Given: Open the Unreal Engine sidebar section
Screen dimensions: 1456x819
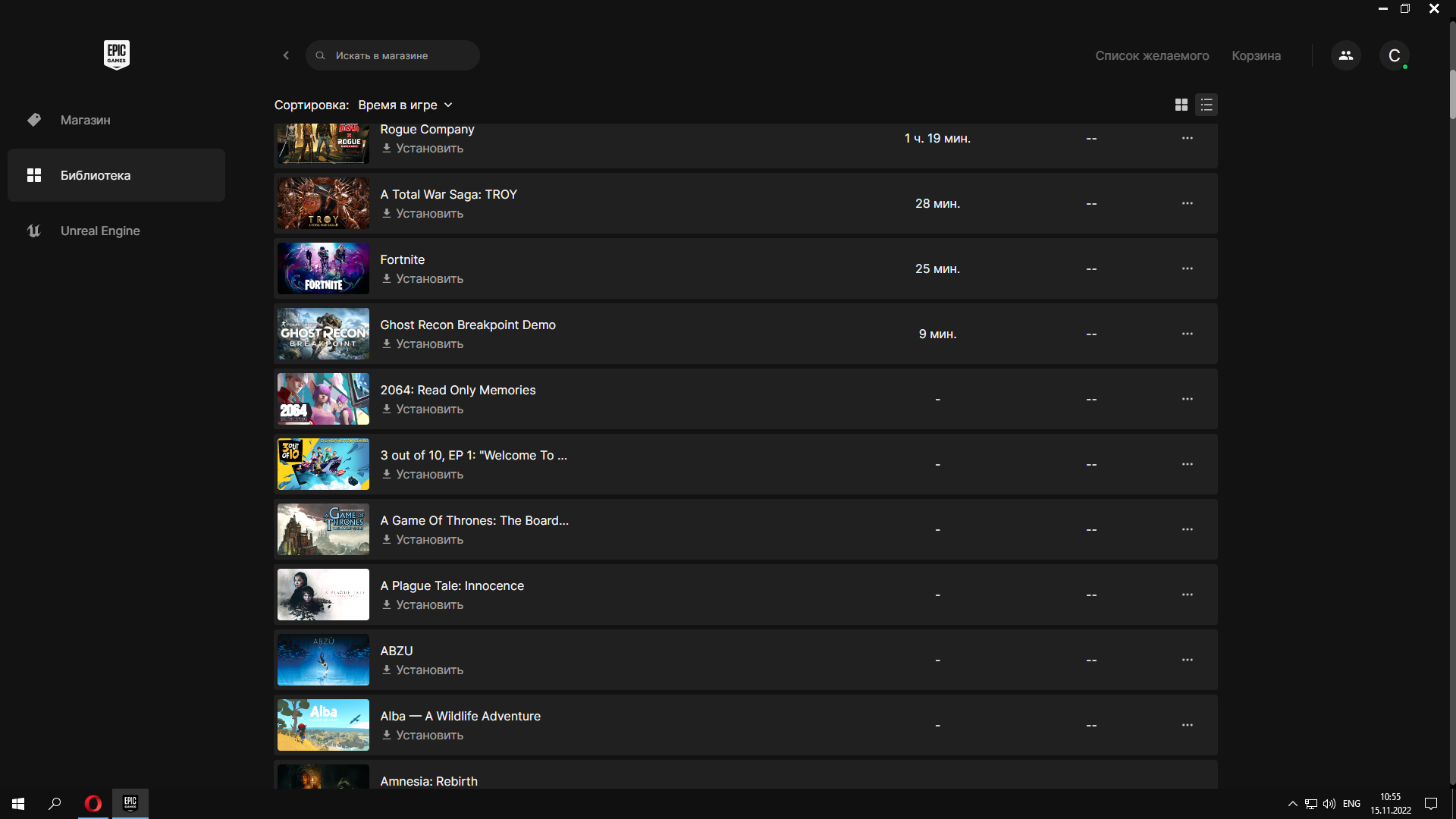Looking at the screenshot, I should 116,231.
